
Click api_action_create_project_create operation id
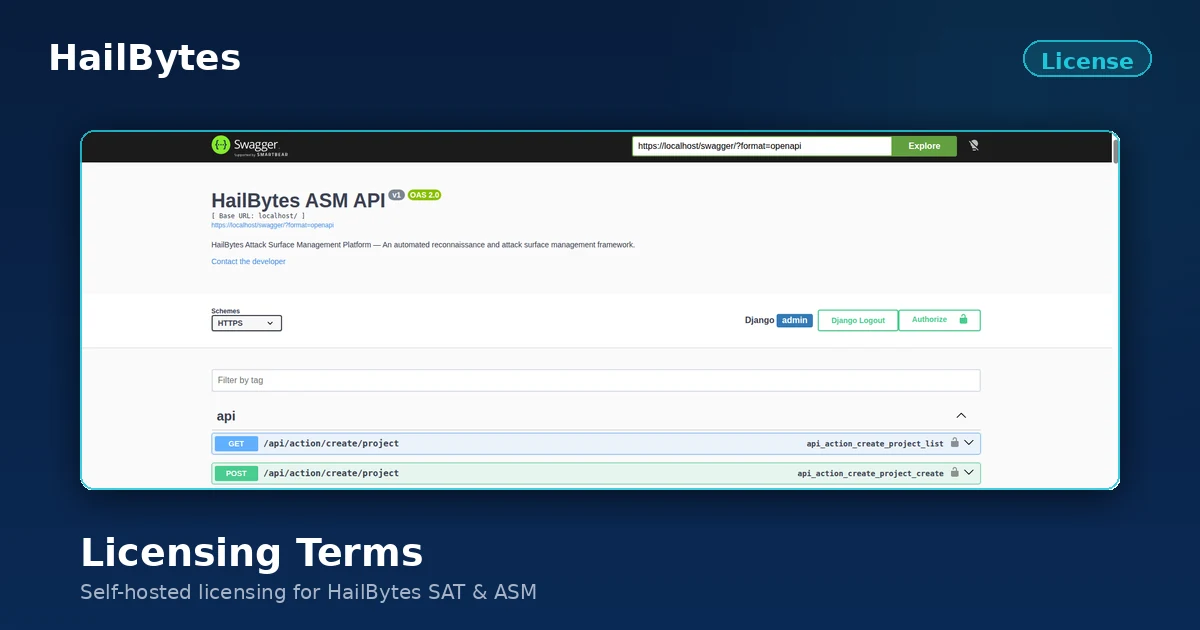click(x=870, y=474)
